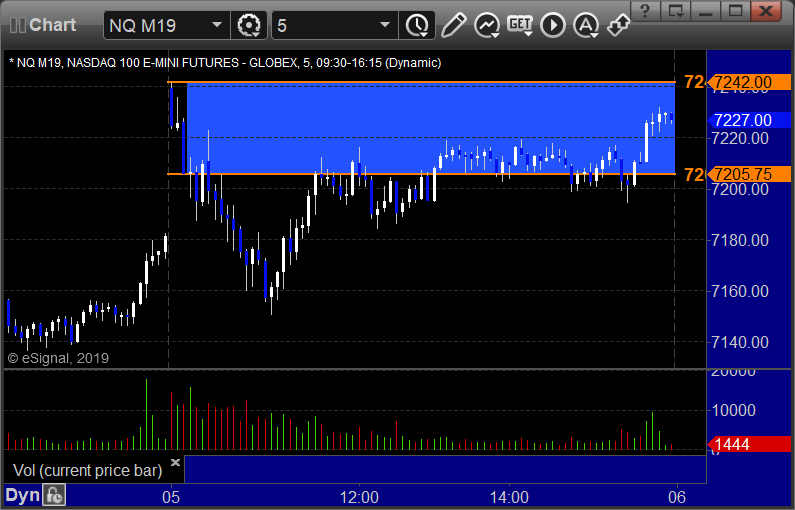Start bar replay with the play icon
The image size is (795, 510).
pos(553,25)
